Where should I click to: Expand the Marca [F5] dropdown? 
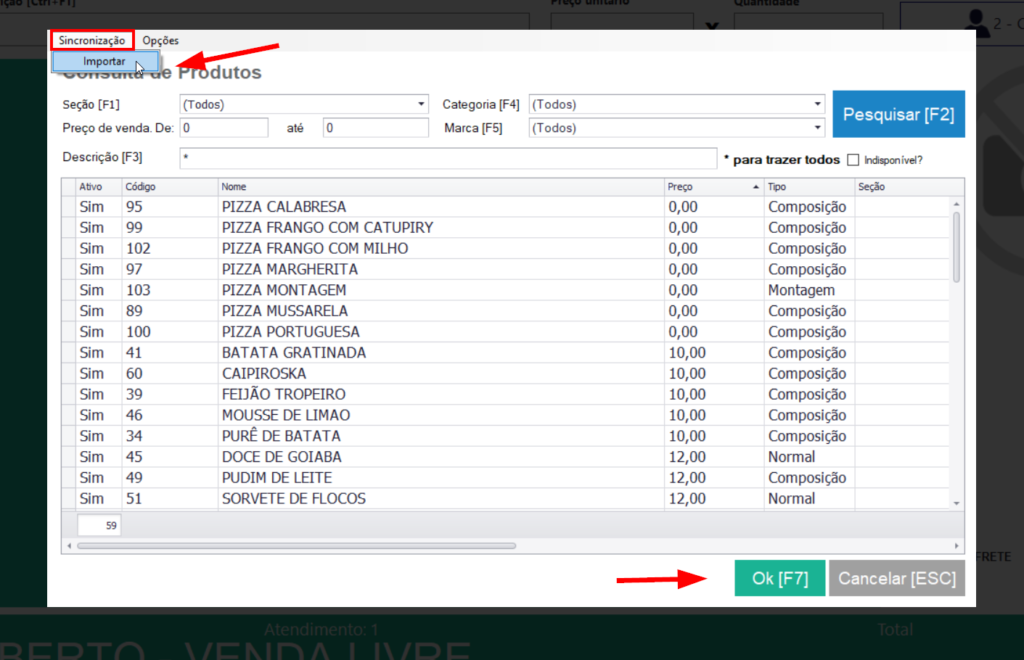[817, 128]
